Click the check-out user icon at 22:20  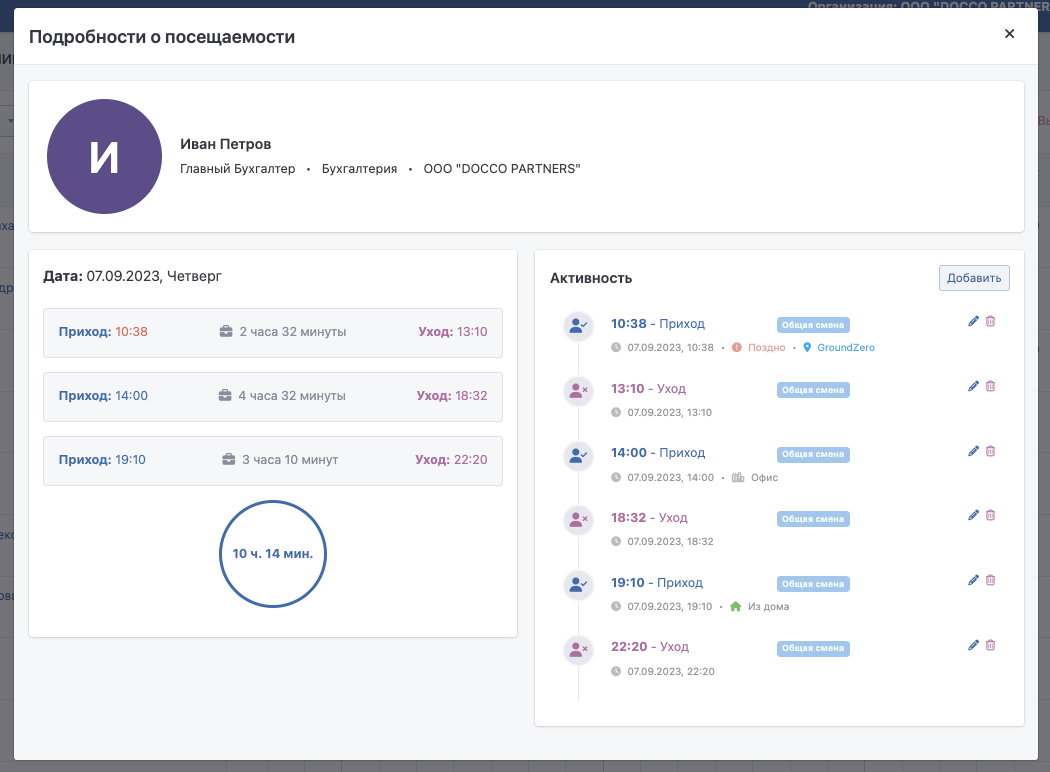tap(578, 649)
